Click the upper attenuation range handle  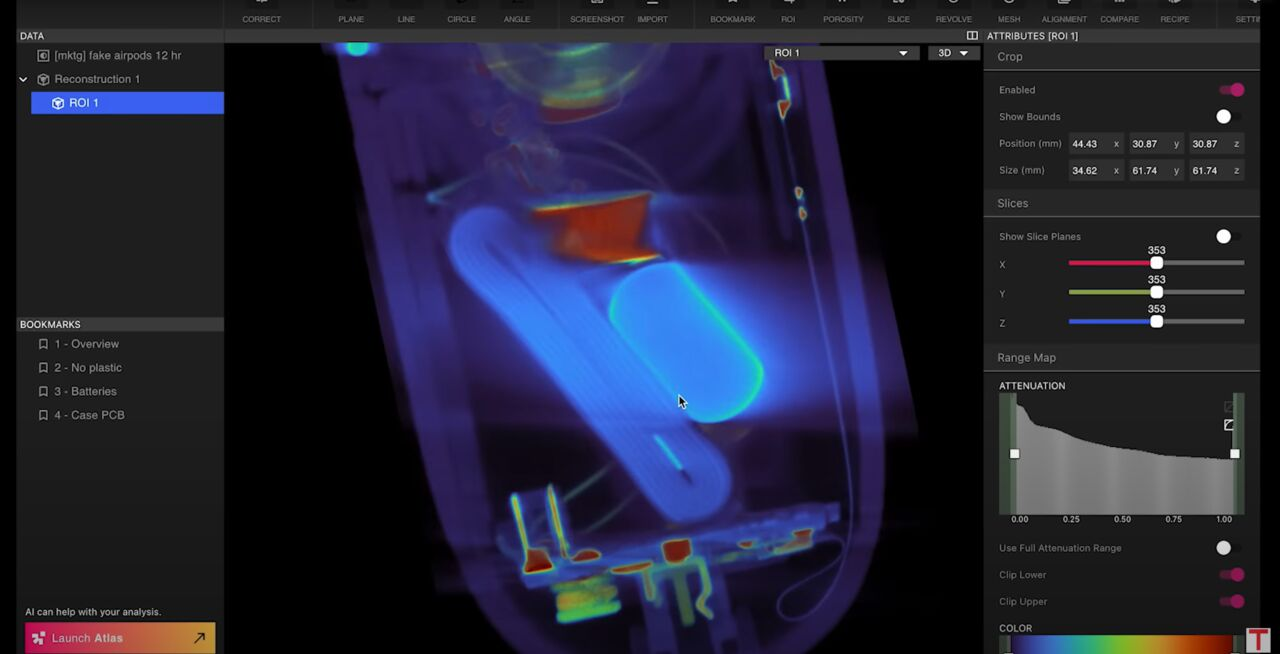coord(1235,454)
